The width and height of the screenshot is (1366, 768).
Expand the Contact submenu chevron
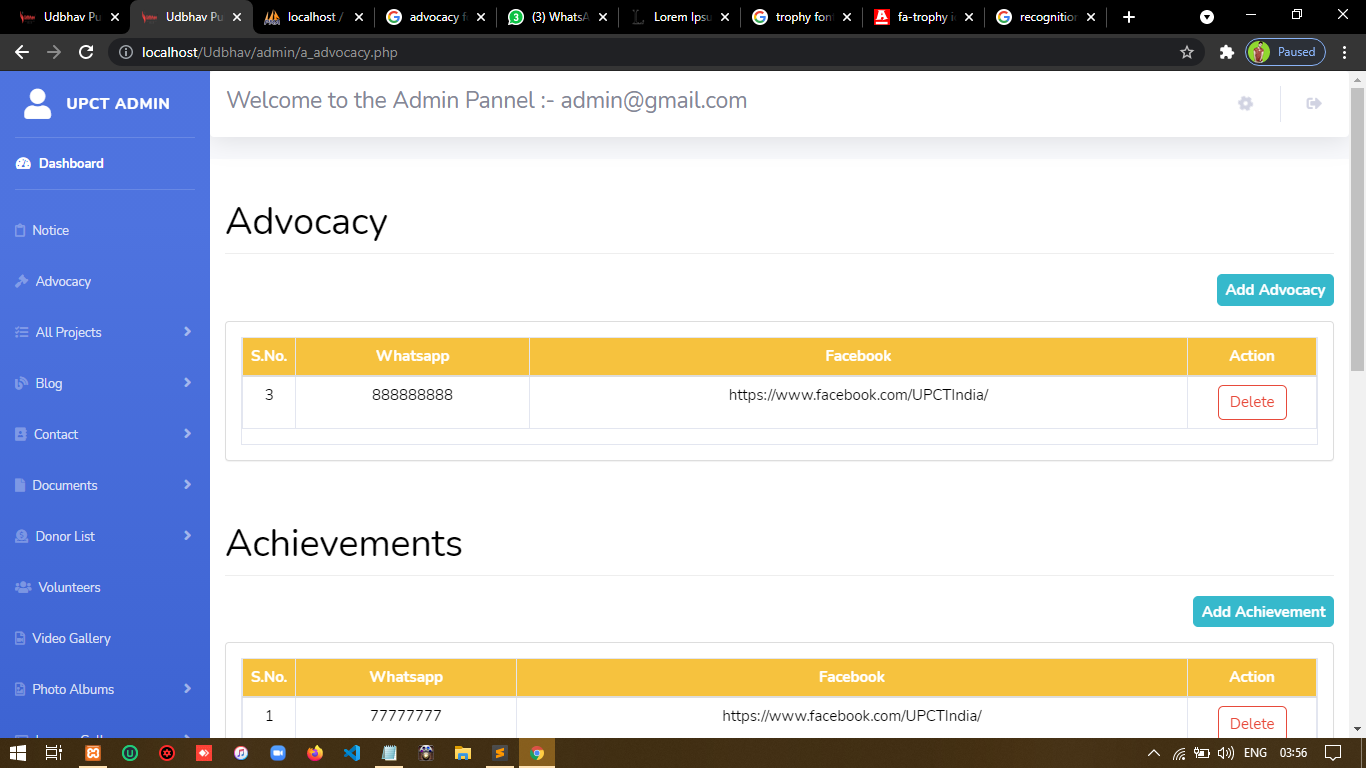tap(187, 433)
